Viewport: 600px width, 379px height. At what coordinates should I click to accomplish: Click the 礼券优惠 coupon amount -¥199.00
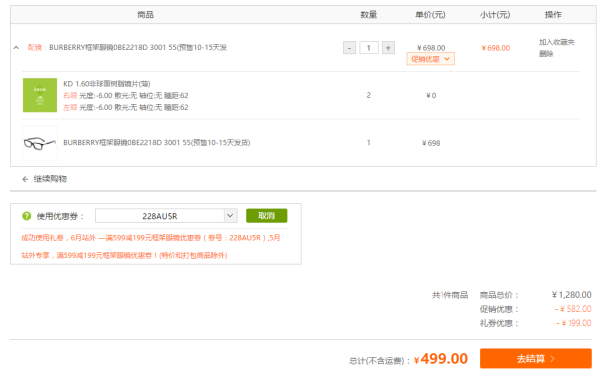tap(574, 323)
